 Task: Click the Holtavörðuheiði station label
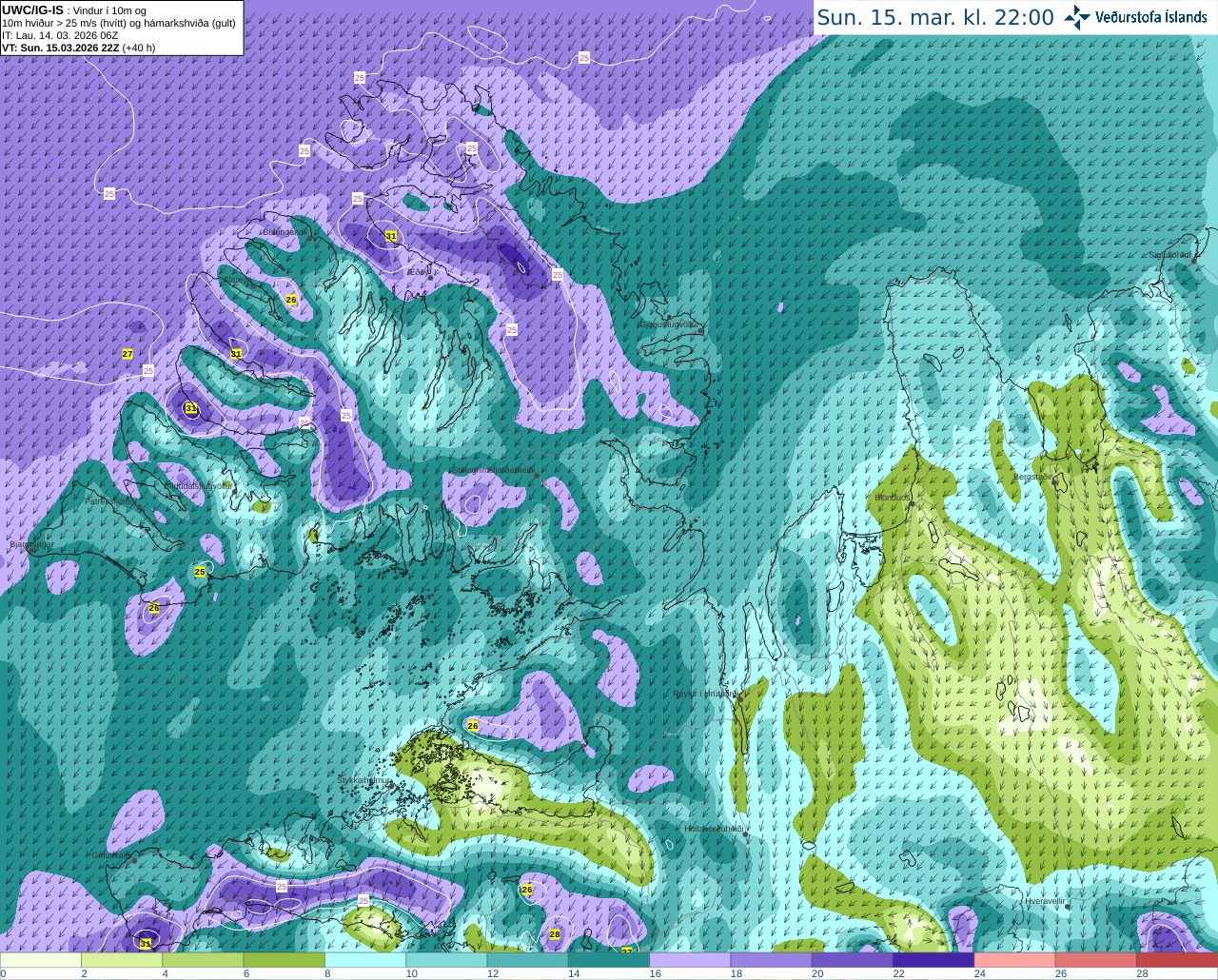point(715,829)
